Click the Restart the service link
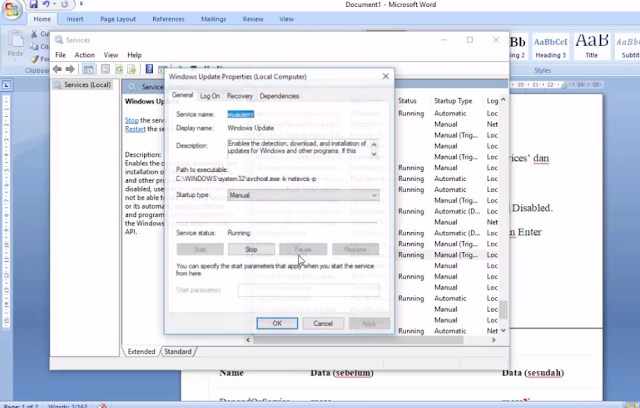Image resolution: width=640 pixels, height=408 pixels. (x=135, y=129)
